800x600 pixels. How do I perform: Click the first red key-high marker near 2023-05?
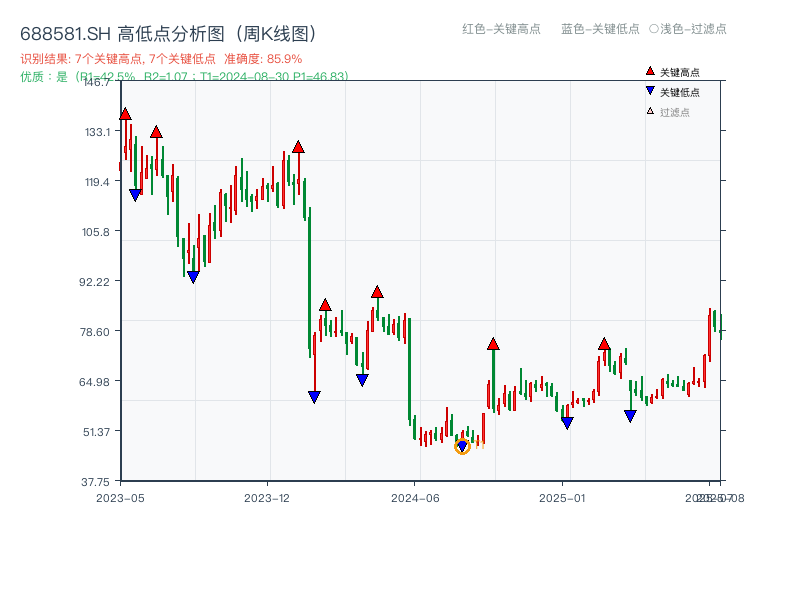124,116
